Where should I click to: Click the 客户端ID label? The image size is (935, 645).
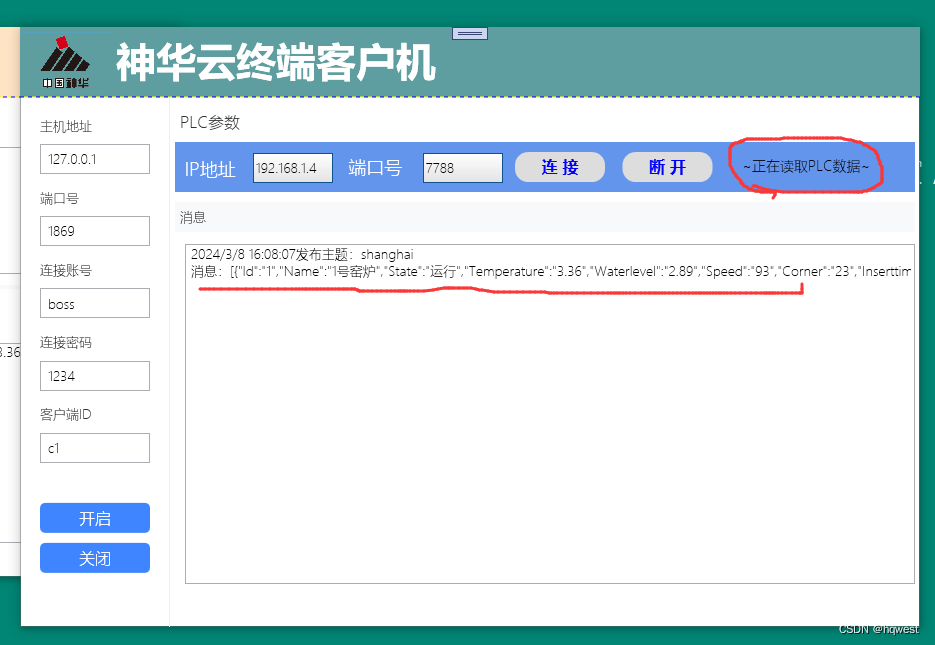point(66,414)
